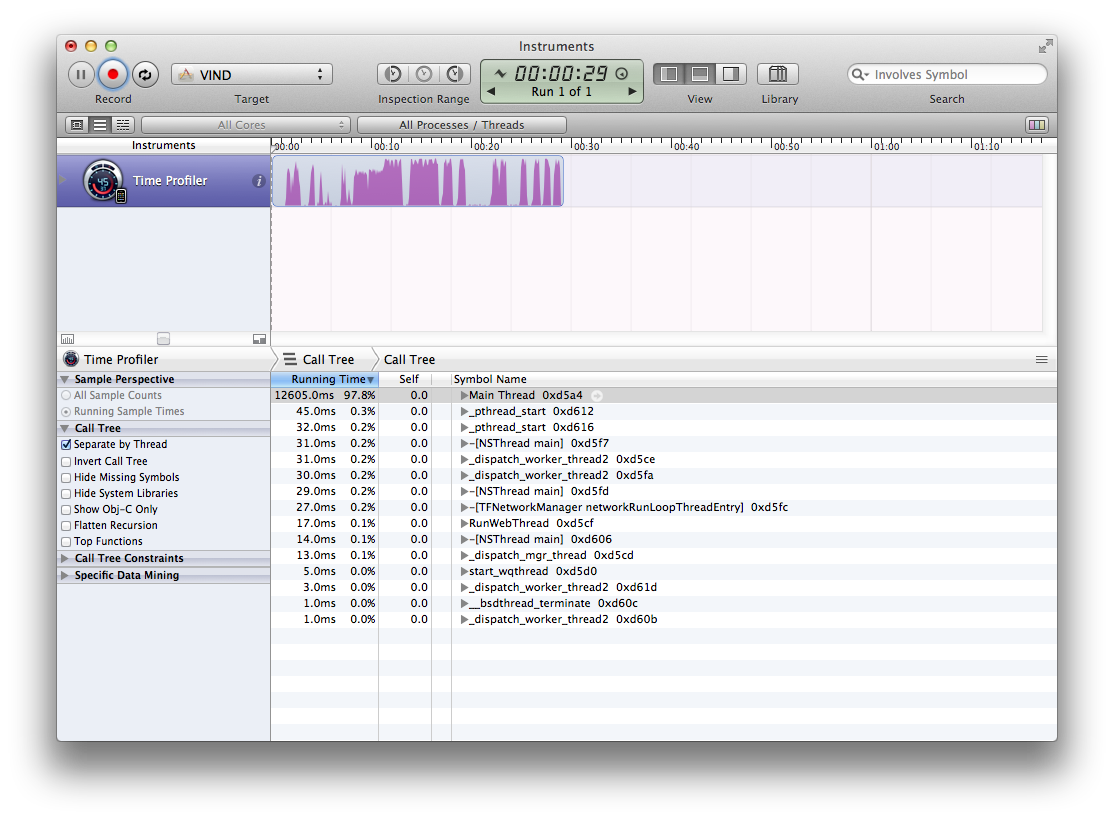Open All Processes / Threads selector
Screen dimensions: 1114x820
(462, 125)
